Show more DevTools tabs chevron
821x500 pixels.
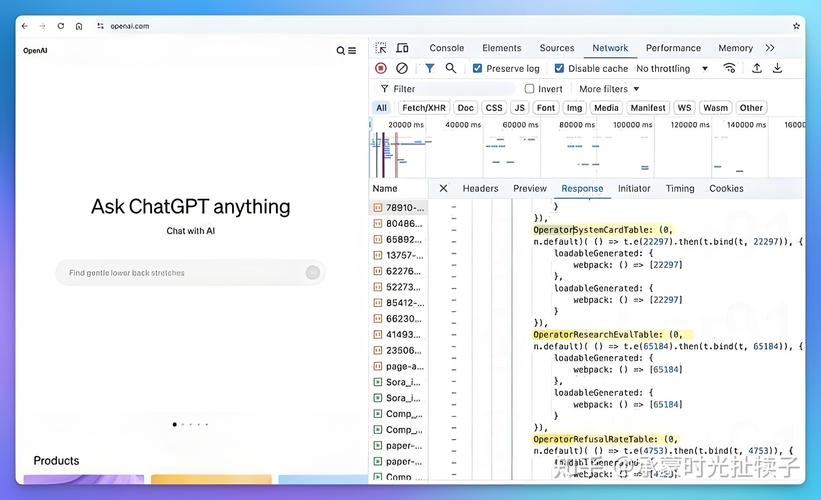coord(770,48)
